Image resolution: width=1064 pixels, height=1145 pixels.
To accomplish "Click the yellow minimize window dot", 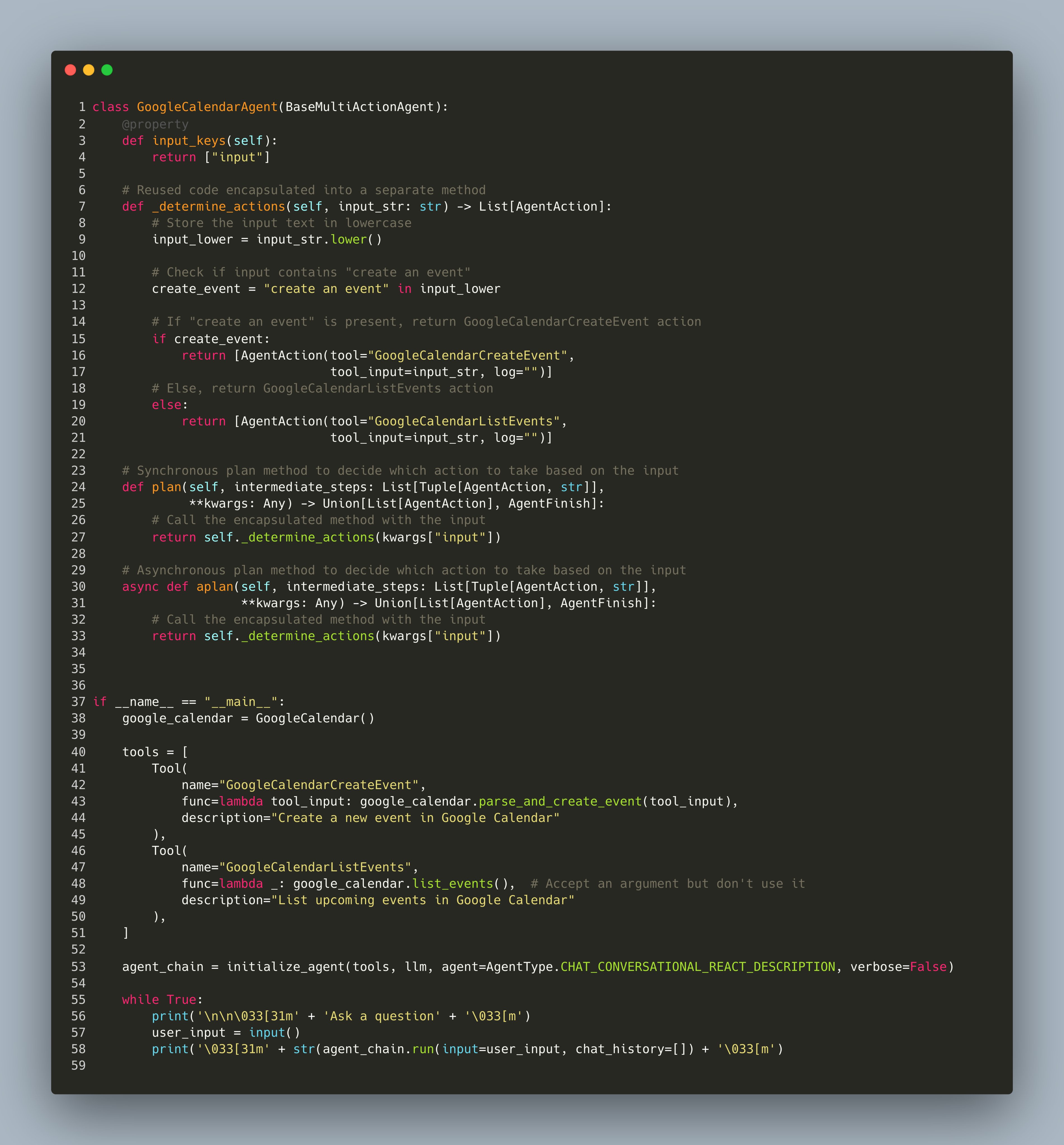I will pos(89,70).
